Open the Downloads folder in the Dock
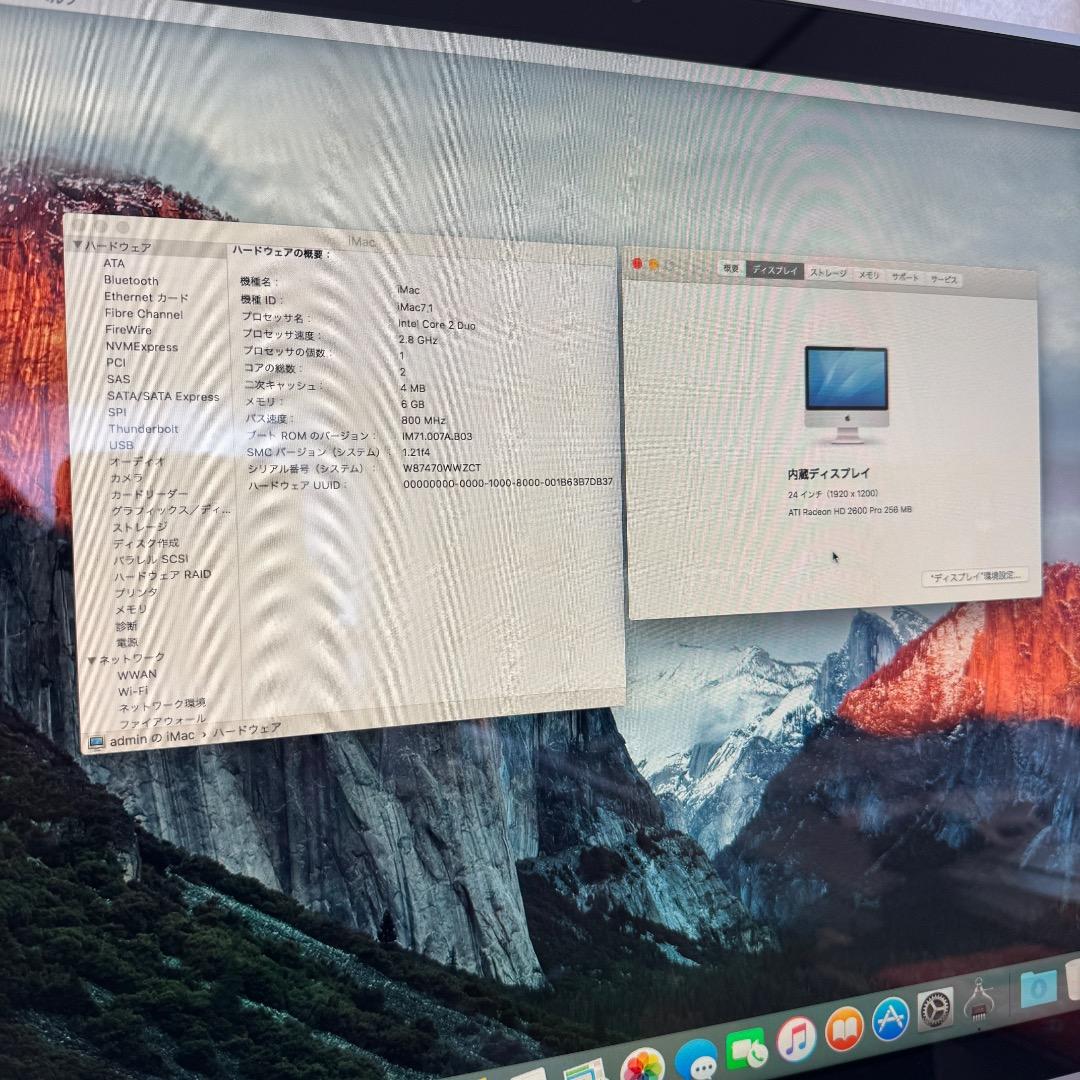The height and width of the screenshot is (1080, 1080). click(x=1038, y=991)
